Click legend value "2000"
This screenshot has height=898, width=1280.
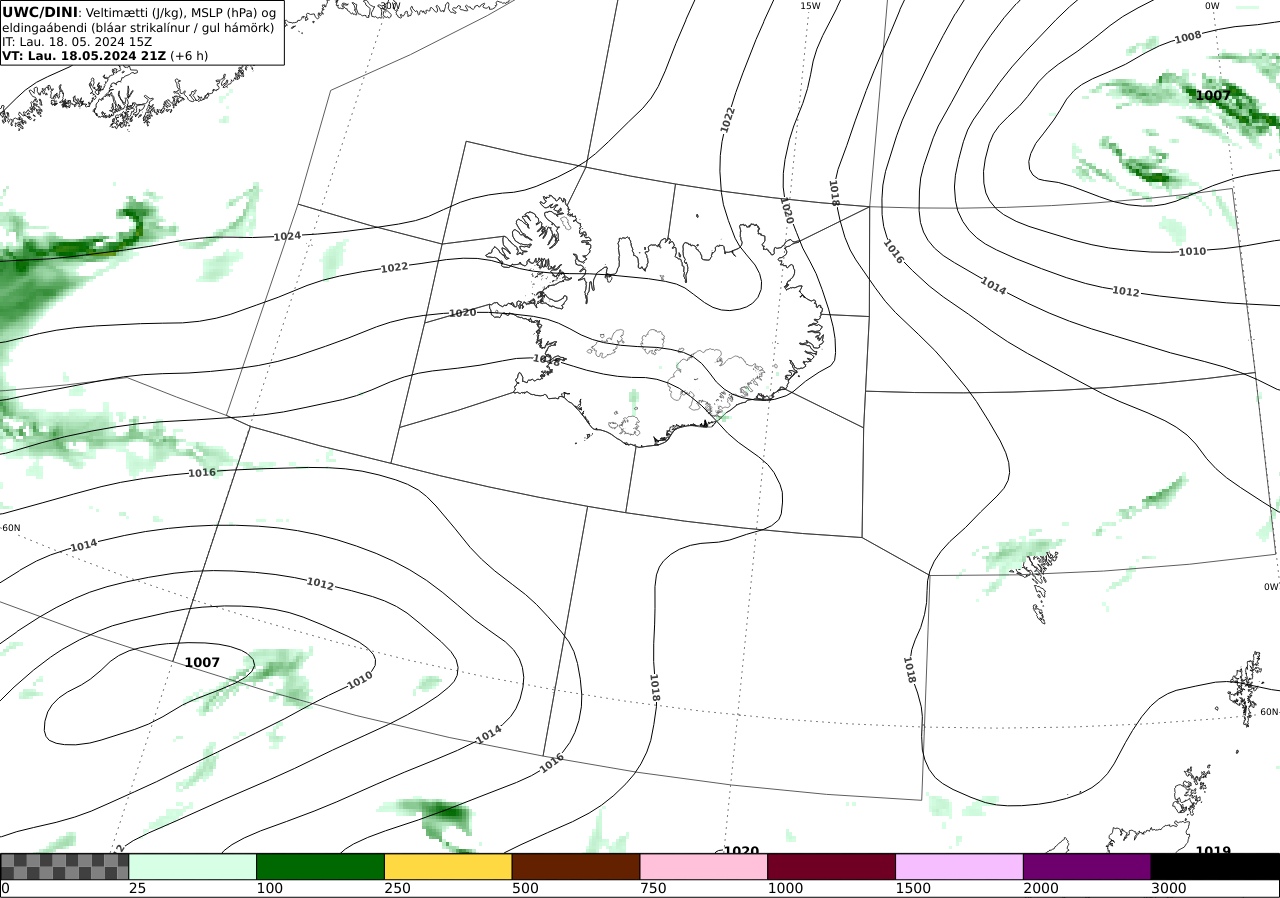[1040, 888]
